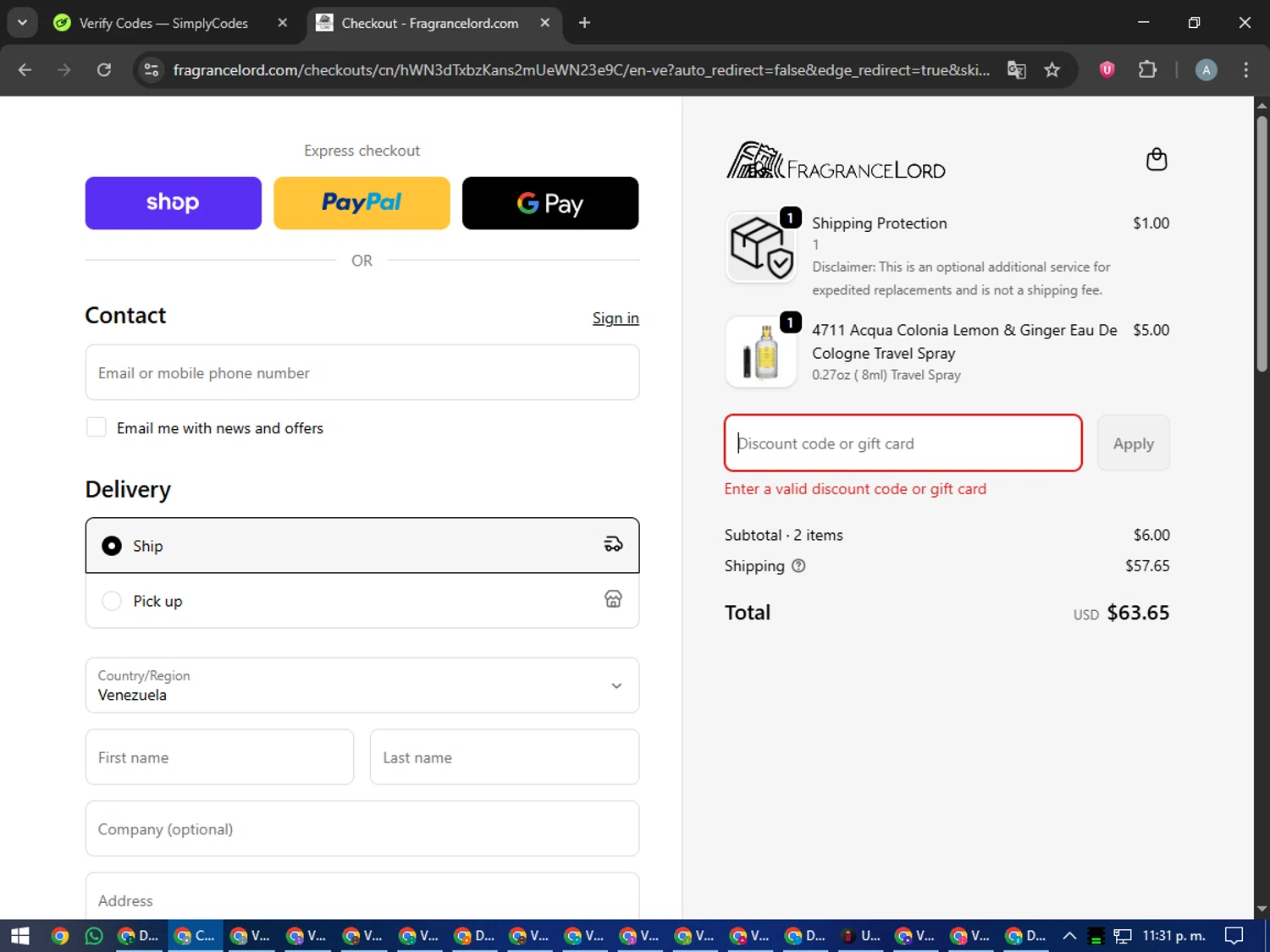1270x952 pixels.
Task: Open the action center notification icon
Action: (1234, 936)
